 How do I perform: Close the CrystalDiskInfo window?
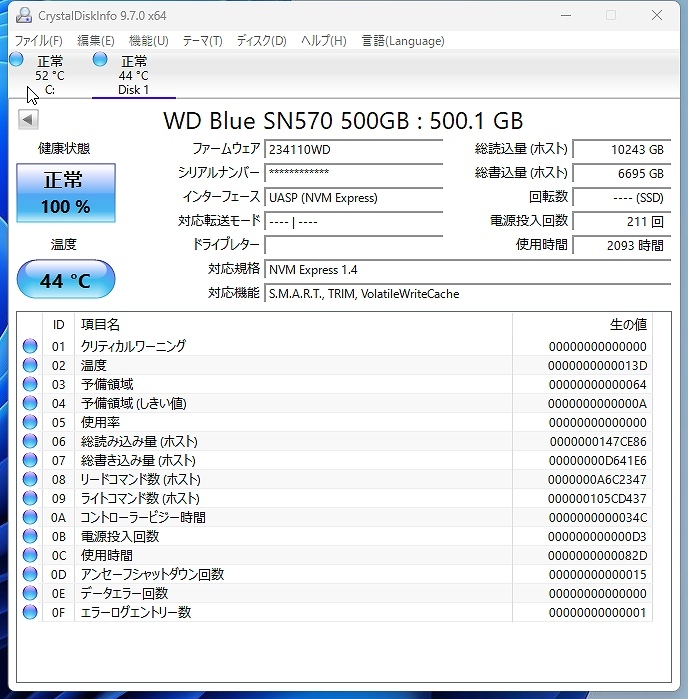[657, 16]
